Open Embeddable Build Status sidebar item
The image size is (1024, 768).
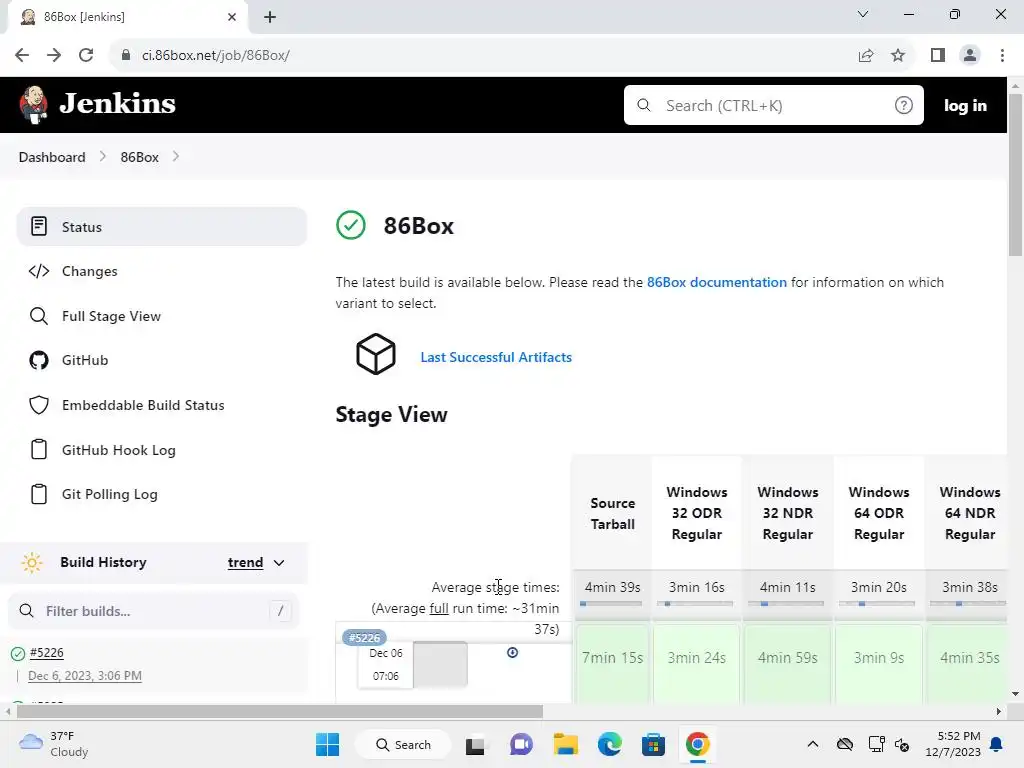pos(161,405)
